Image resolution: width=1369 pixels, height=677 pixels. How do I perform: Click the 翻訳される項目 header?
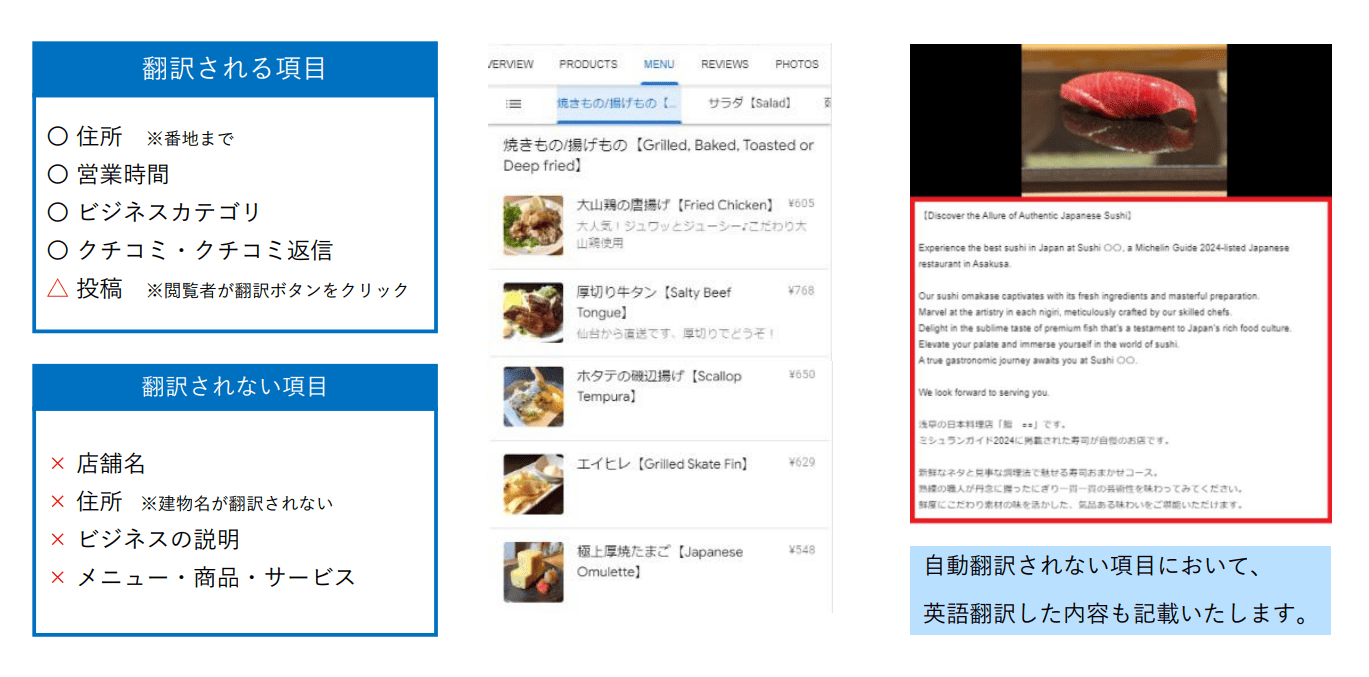click(x=235, y=69)
